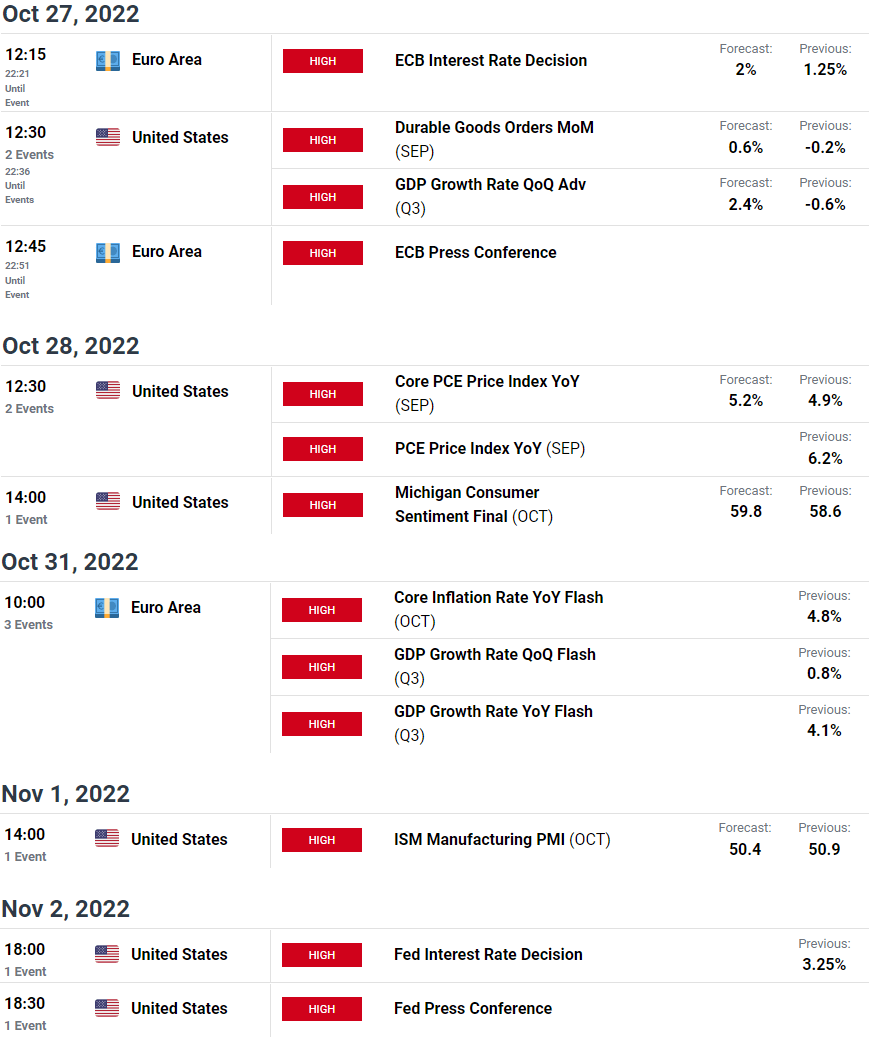The image size is (869, 1037).
Task: Open Fed Press Conference event
Action: pos(473,1008)
